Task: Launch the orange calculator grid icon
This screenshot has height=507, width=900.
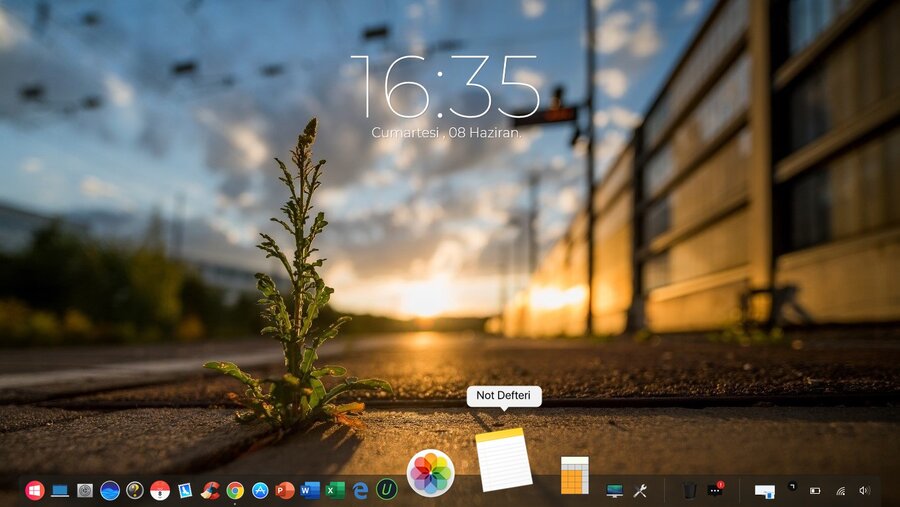Action: pos(574,475)
